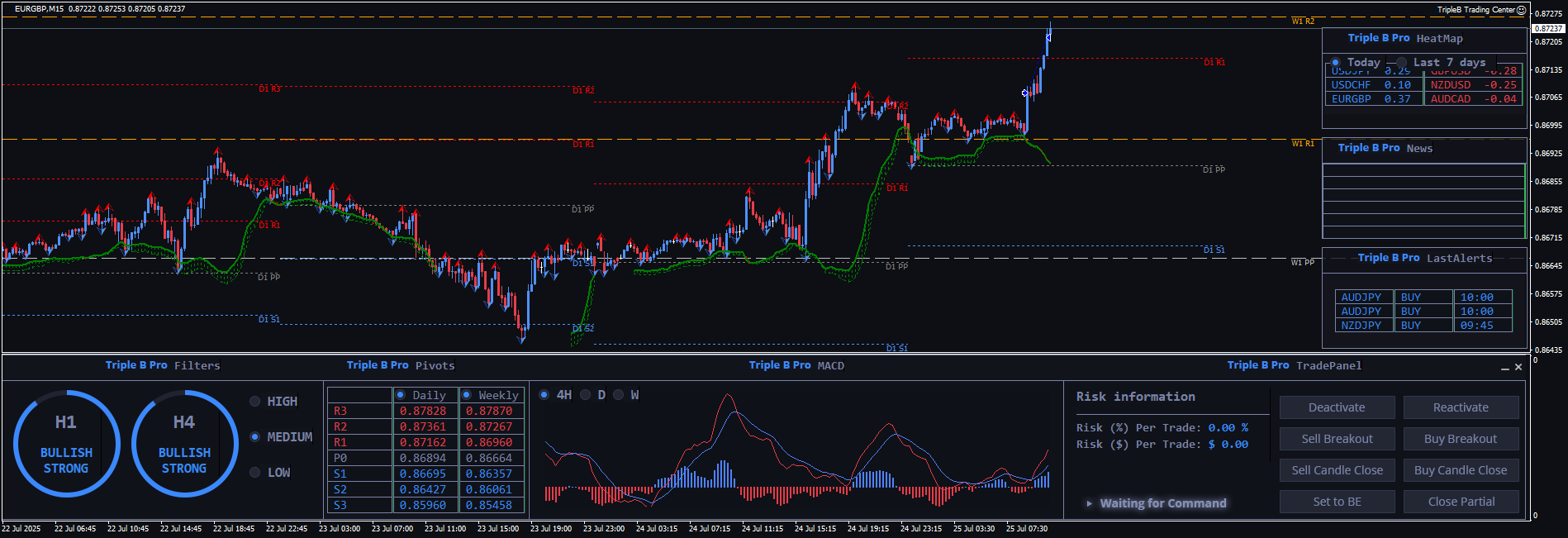This screenshot has width=1568, height=538.
Task: Show the Last 7 days heatmap
Action: 1402,63
